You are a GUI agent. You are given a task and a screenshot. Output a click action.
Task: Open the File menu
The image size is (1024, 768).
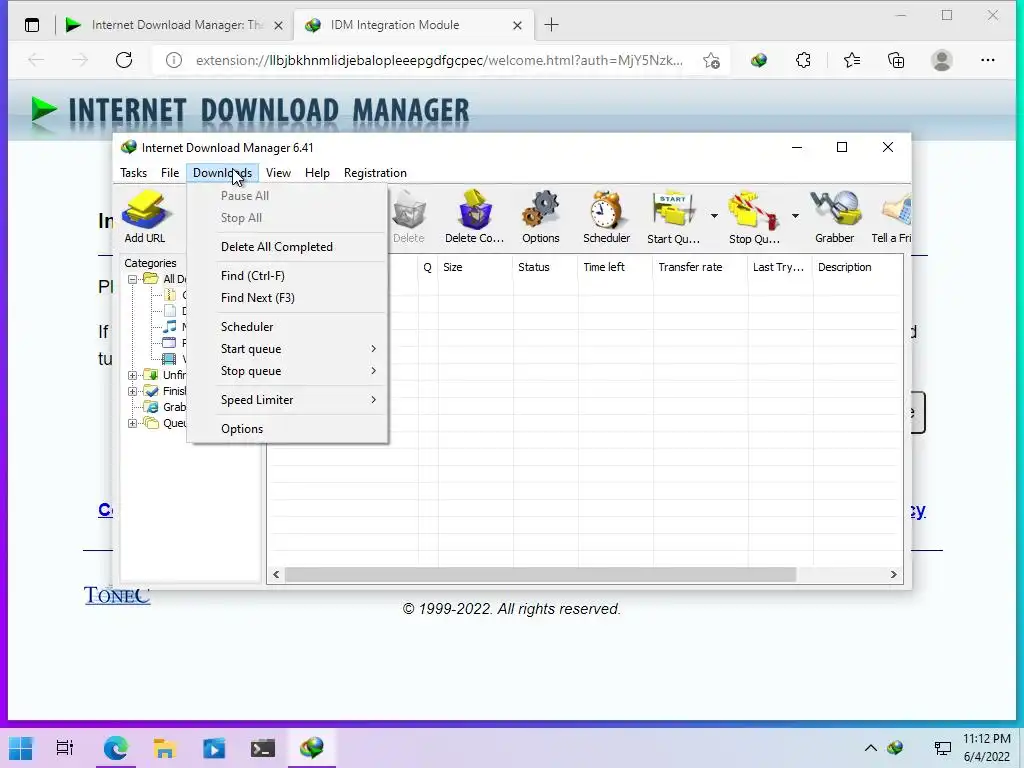click(170, 173)
